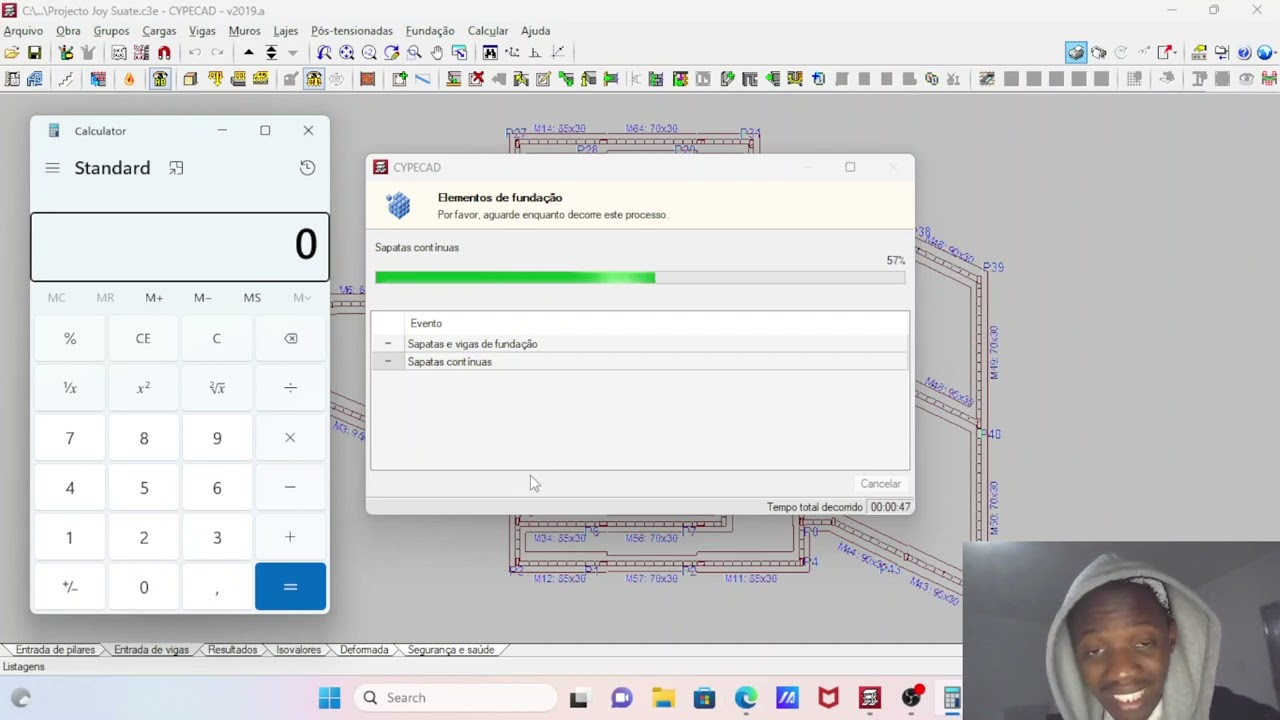Toggle the red magnet snap icon

click(164, 53)
